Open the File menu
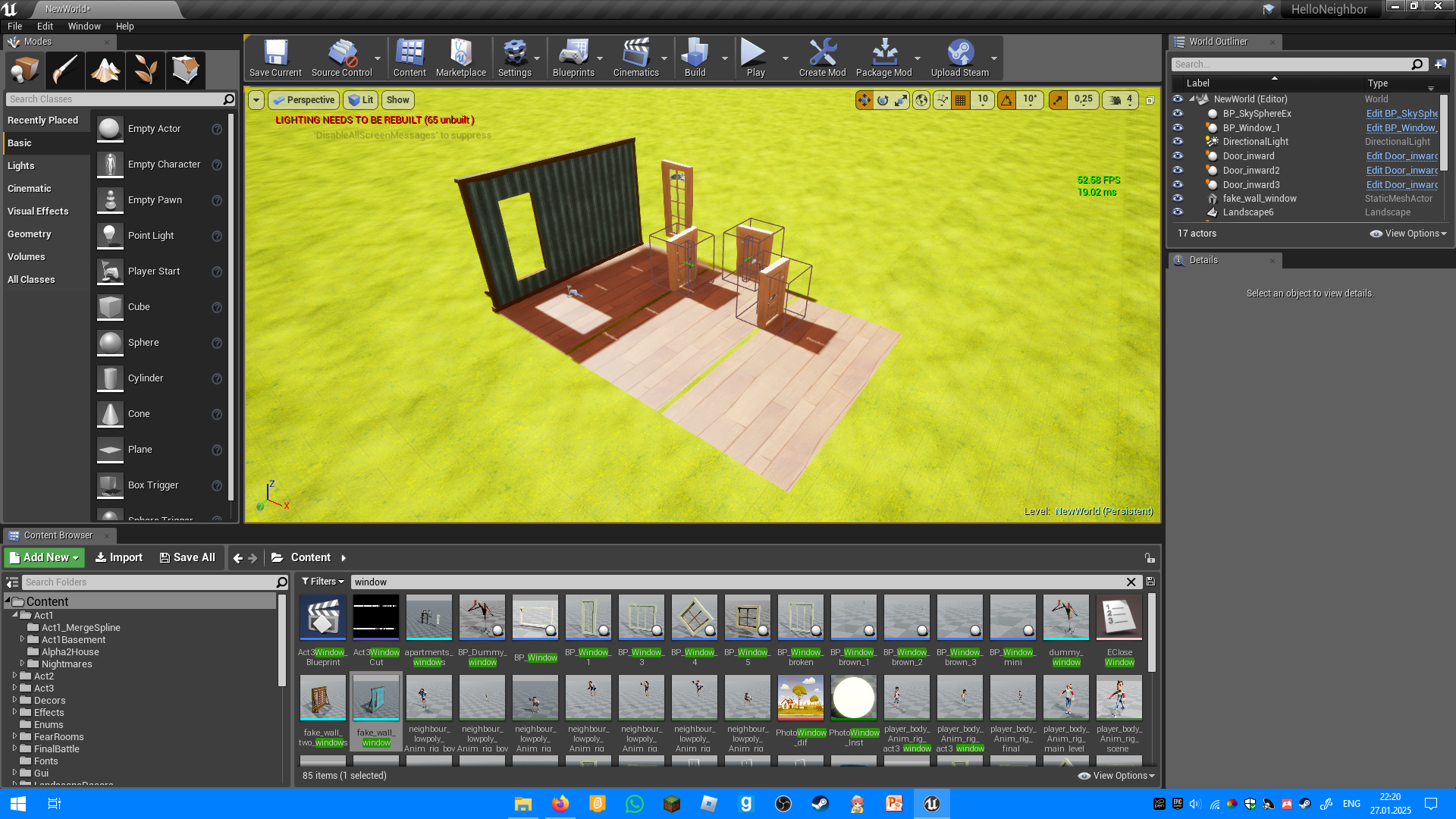1456x819 pixels. point(14,26)
